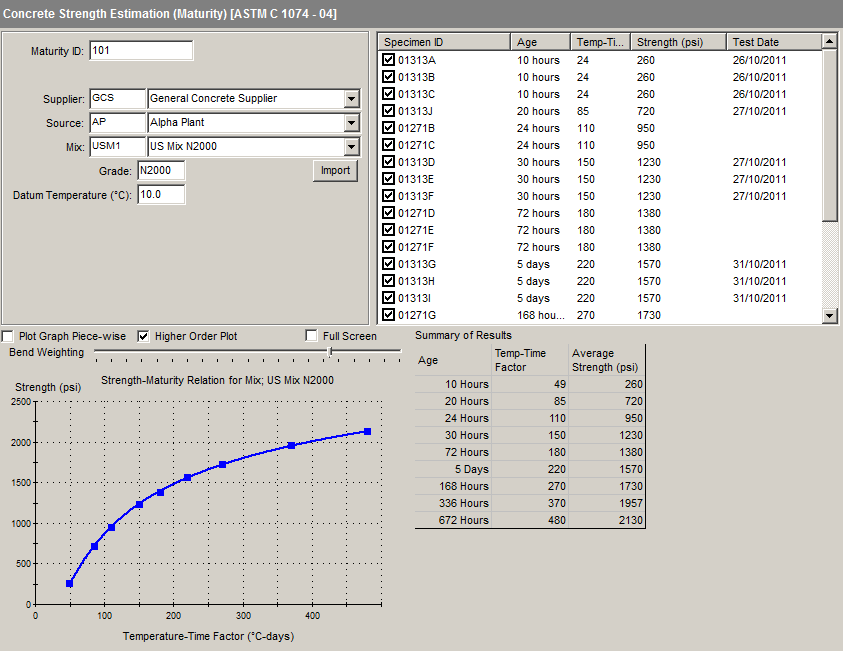
Task: Open the Mix dropdown for US Mix N2000
Action: point(351,147)
